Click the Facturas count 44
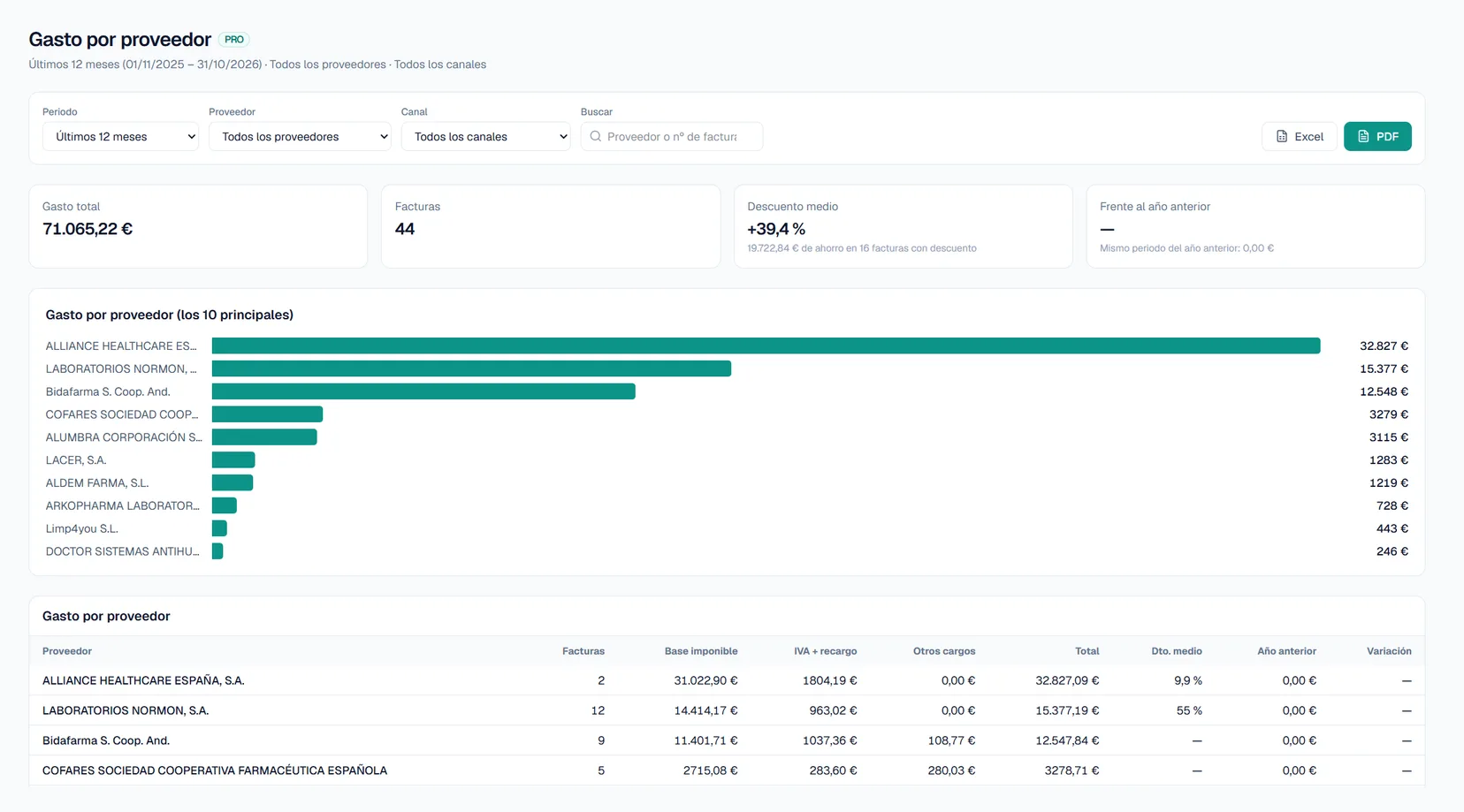 tap(405, 229)
